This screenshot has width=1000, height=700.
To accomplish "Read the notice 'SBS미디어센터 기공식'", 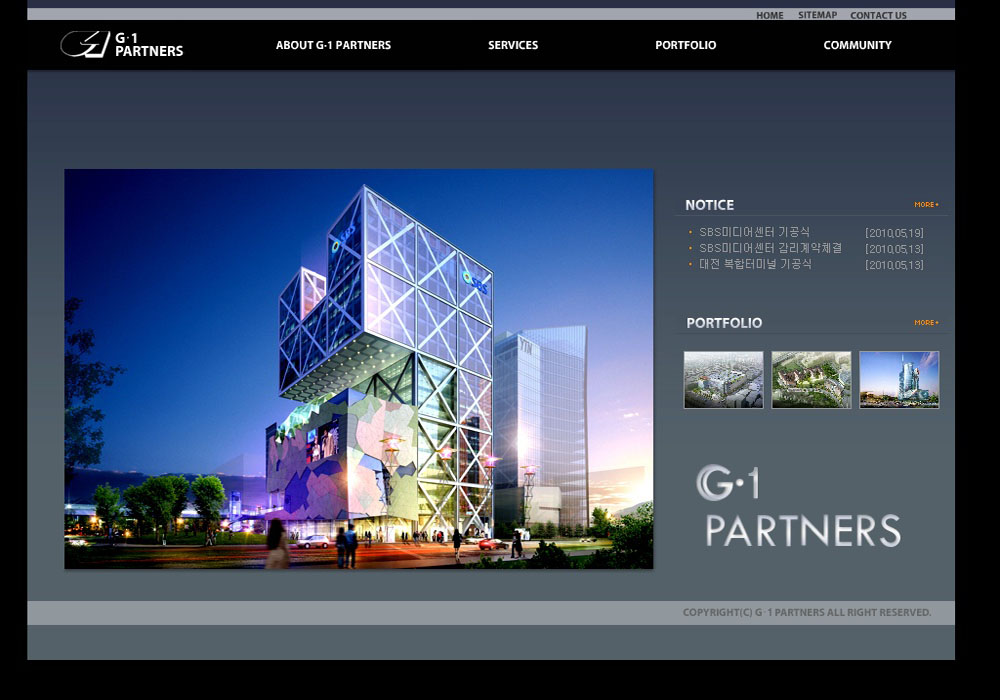I will tap(755, 232).
